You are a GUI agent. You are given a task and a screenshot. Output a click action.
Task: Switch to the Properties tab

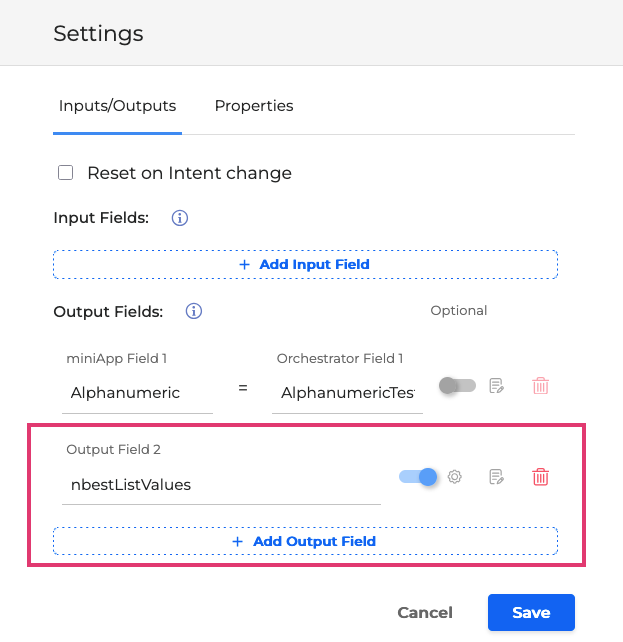coord(254,106)
